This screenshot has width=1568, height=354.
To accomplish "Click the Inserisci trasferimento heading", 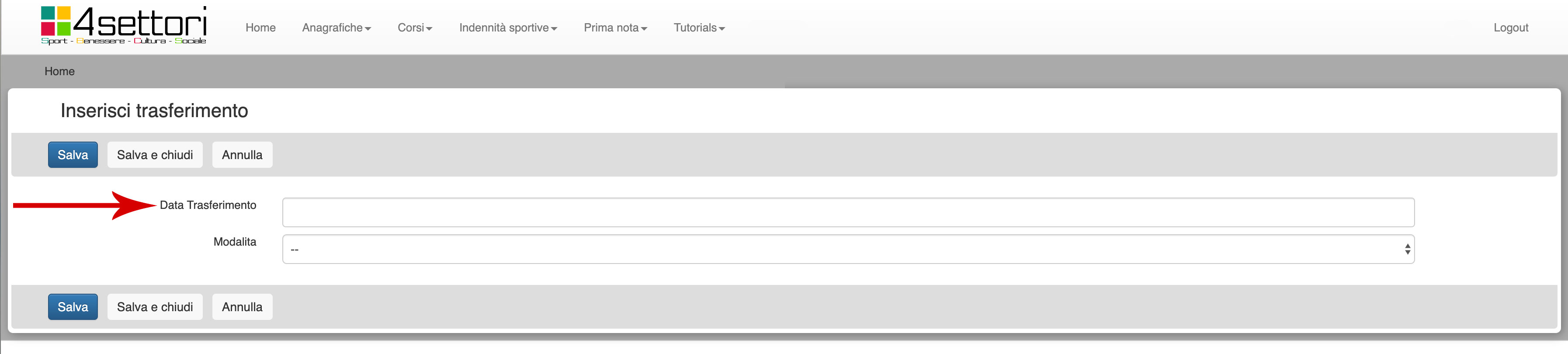I will tap(154, 111).
